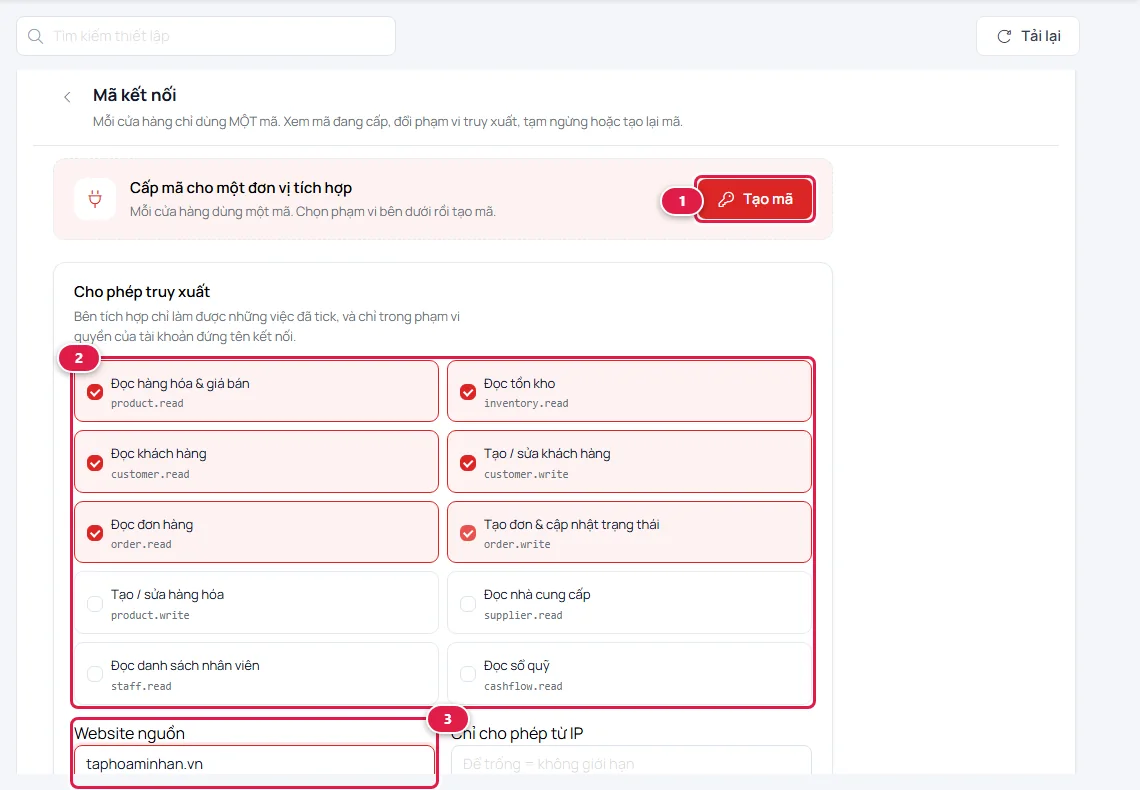Click the order.write scope code

517,544
